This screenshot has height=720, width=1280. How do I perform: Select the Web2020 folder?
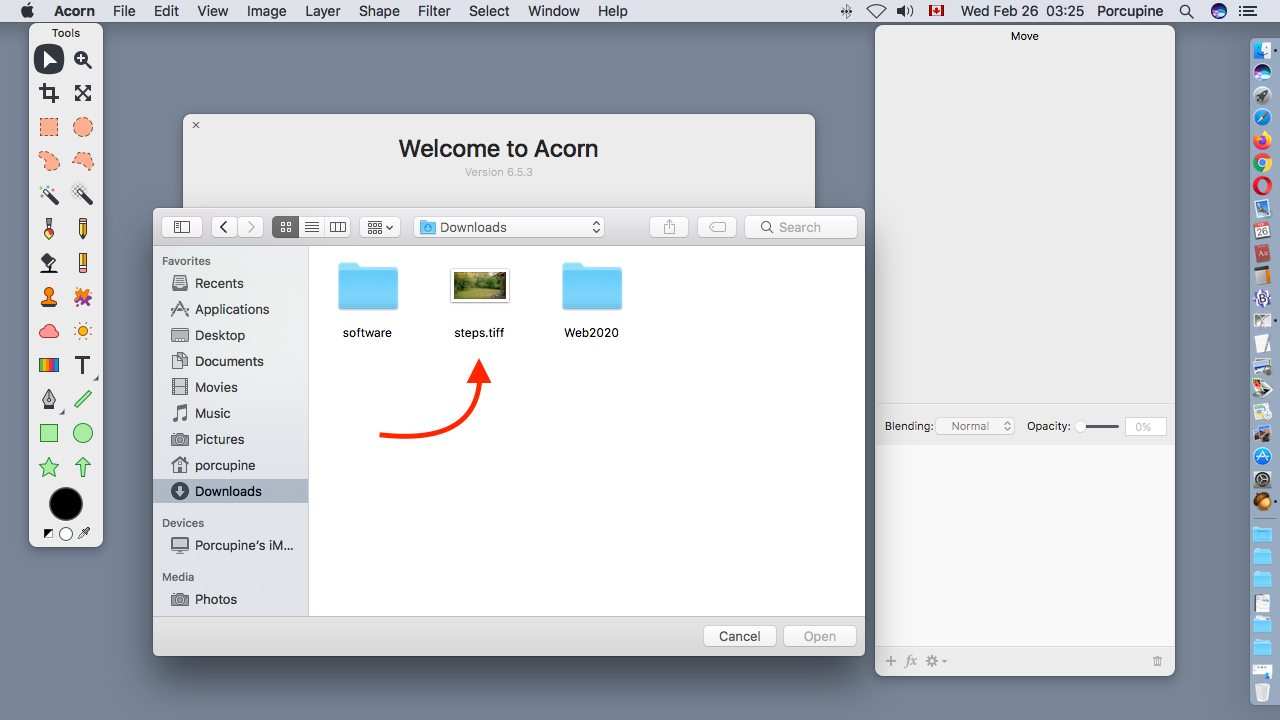(x=591, y=287)
